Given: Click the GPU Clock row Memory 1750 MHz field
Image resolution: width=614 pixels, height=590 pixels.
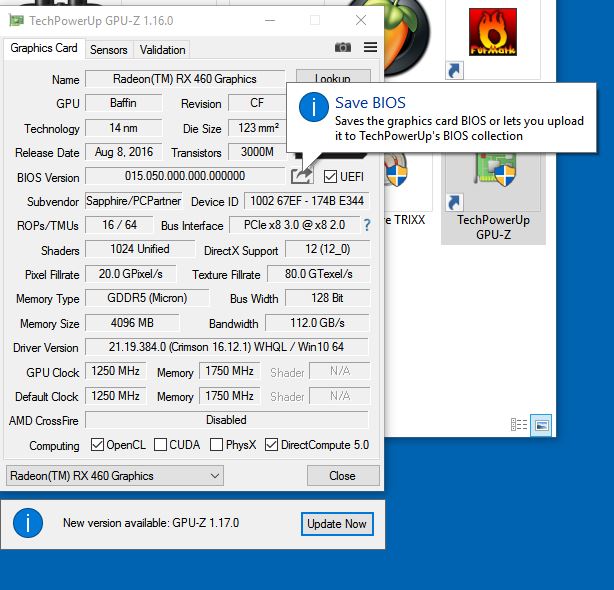Looking at the screenshot, I should click(x=229, y=371).
